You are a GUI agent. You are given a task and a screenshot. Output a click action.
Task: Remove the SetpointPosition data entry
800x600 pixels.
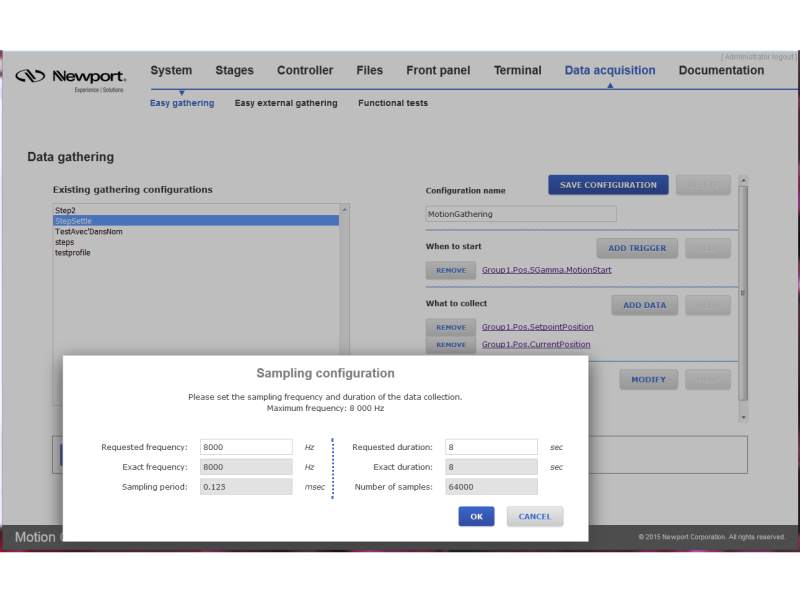pyautogui.click(x=450, y=327)
